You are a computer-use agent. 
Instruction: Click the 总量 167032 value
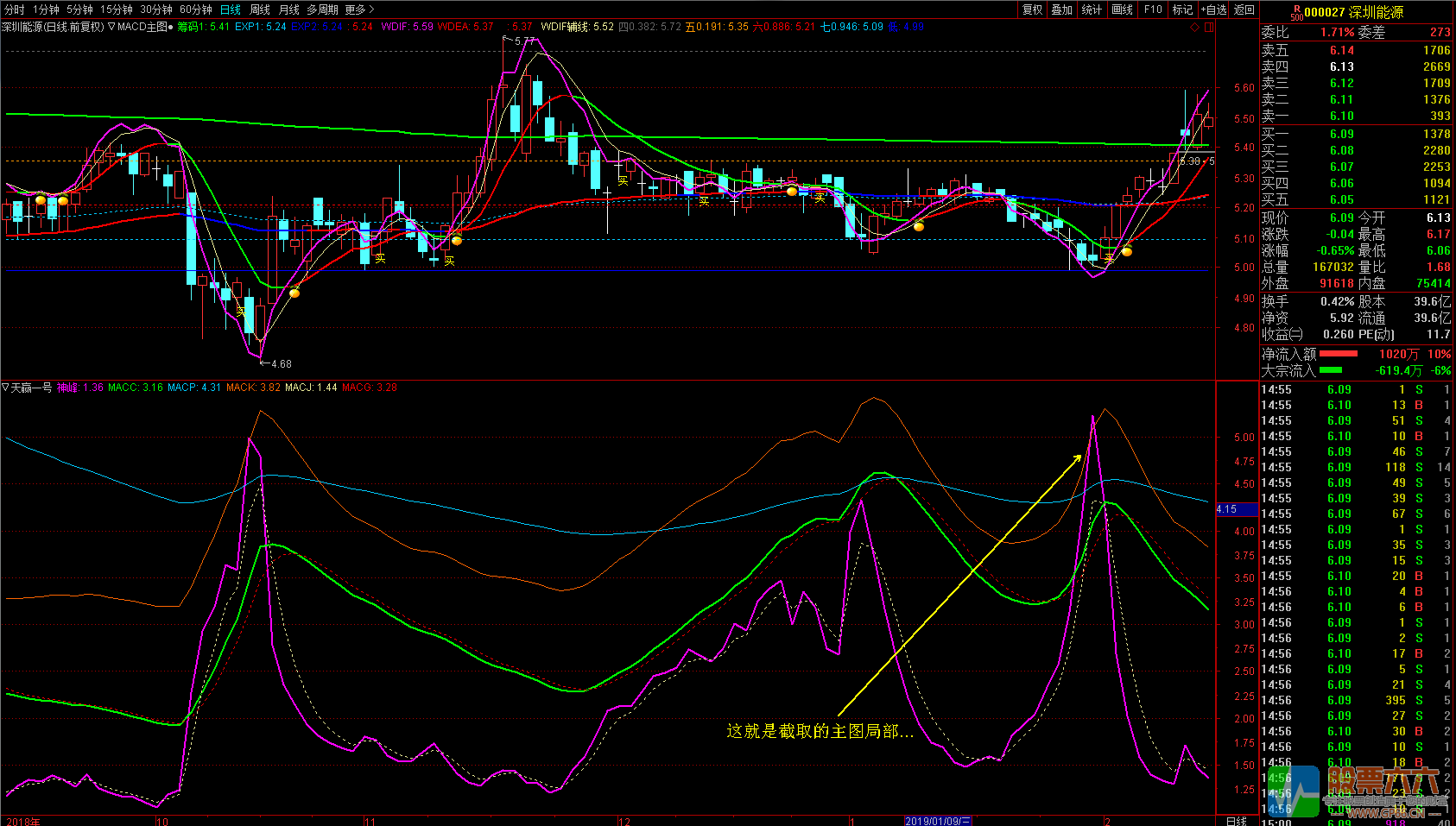point(1333,268)
